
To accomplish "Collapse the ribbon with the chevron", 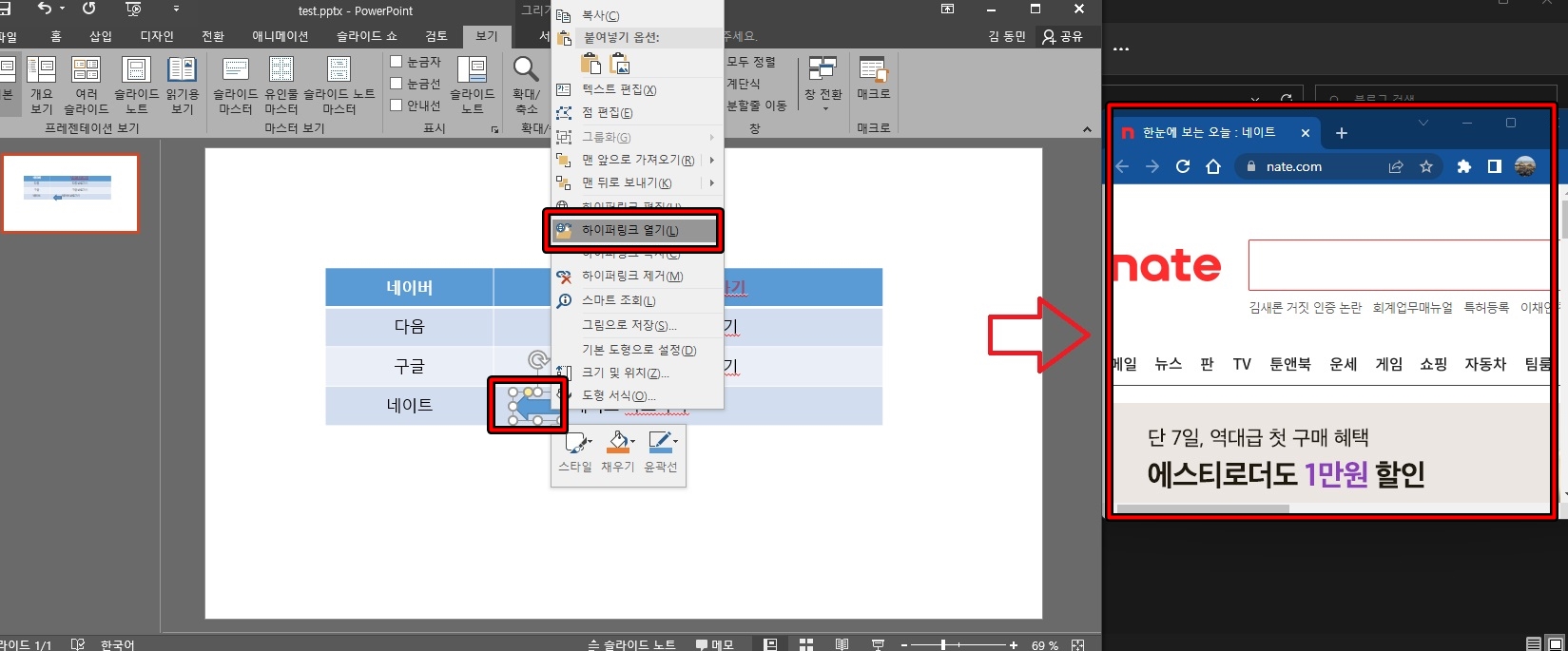I will click(x=1087, y=129).
